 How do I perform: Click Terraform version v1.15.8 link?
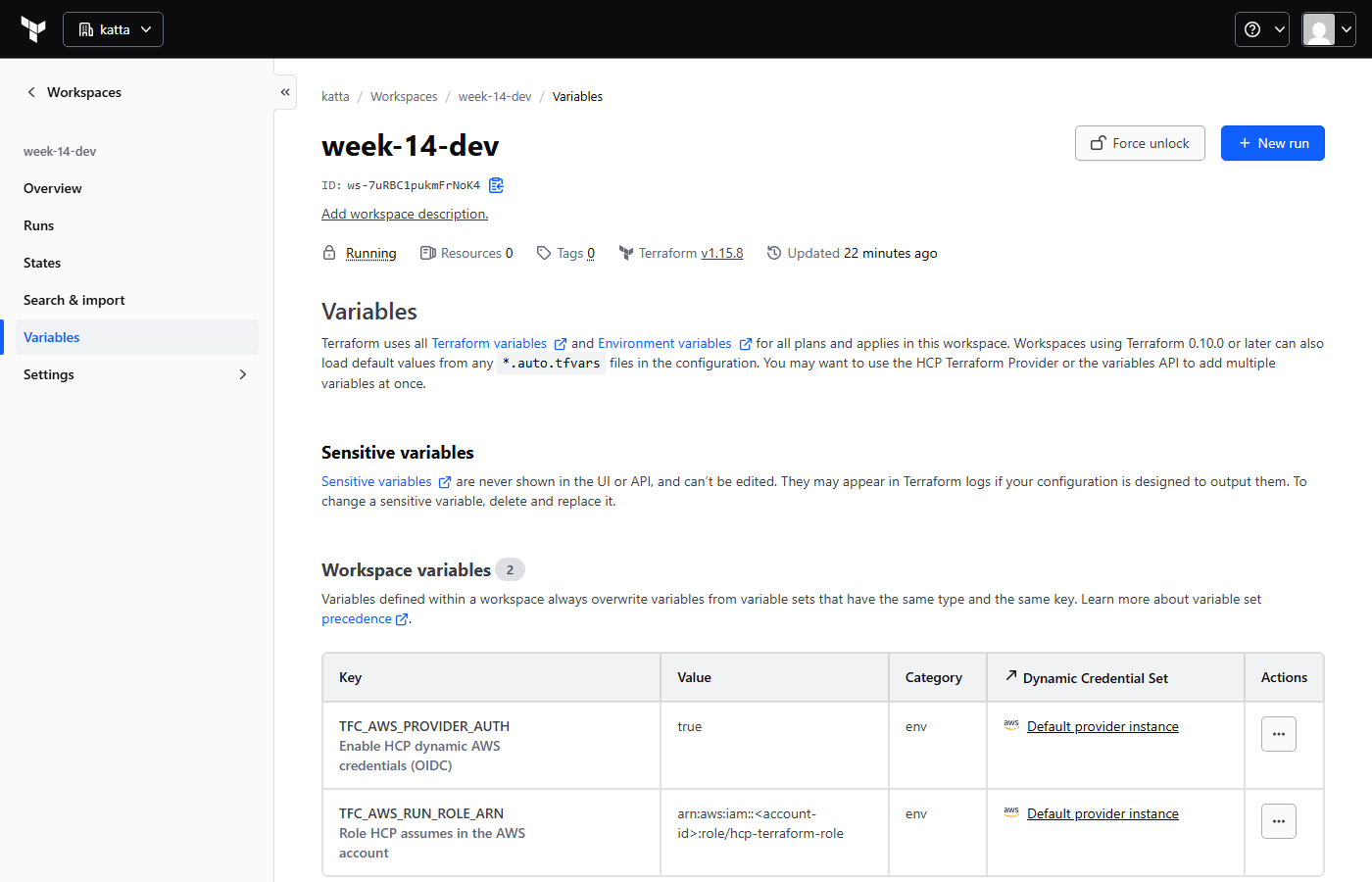(x=722, y=253)
